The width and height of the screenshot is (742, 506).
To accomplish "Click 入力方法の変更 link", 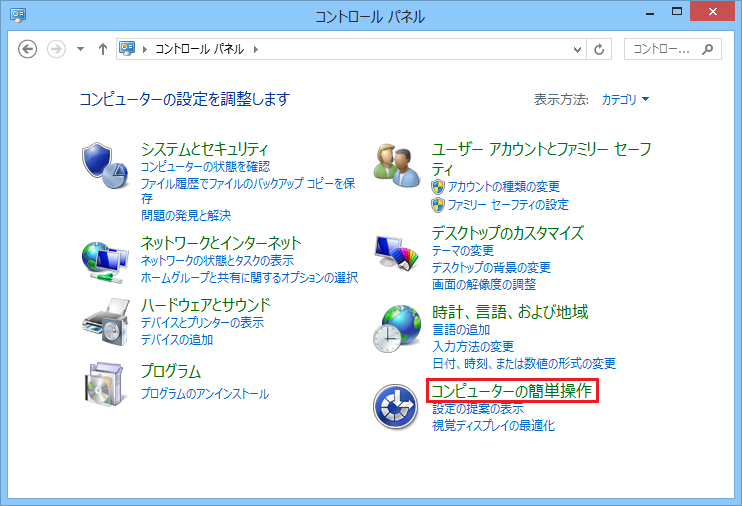I will (473, 346).
